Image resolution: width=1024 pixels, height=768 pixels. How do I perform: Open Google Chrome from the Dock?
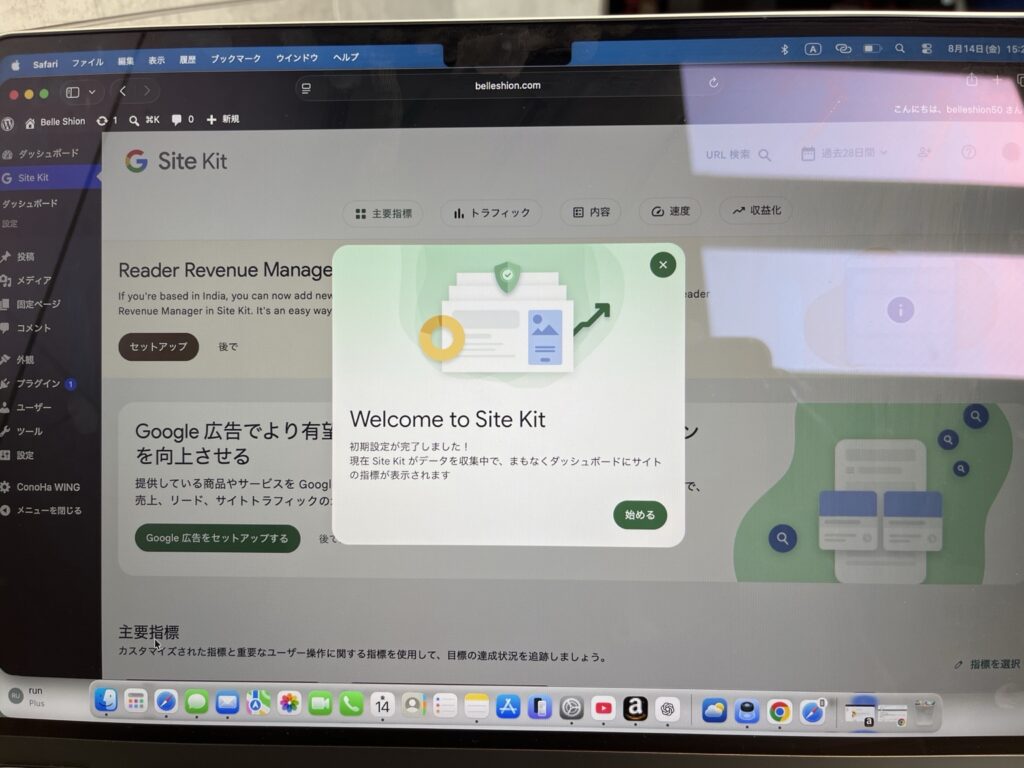[779, 711]
